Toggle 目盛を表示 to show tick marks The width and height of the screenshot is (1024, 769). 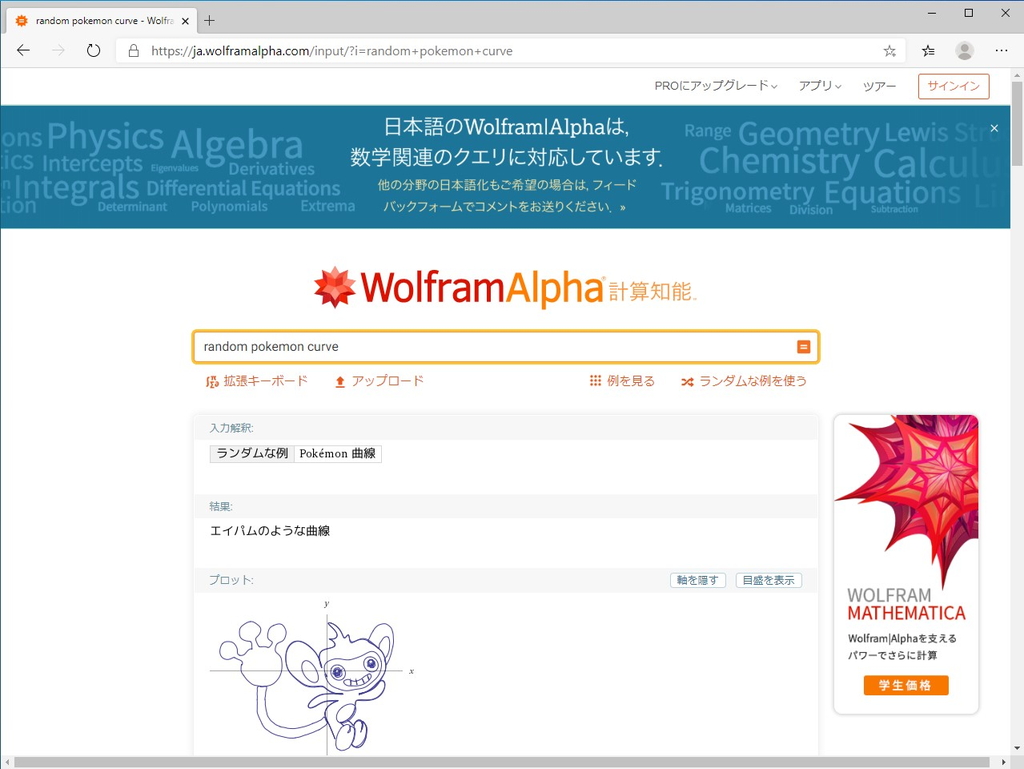coord(768,580)
